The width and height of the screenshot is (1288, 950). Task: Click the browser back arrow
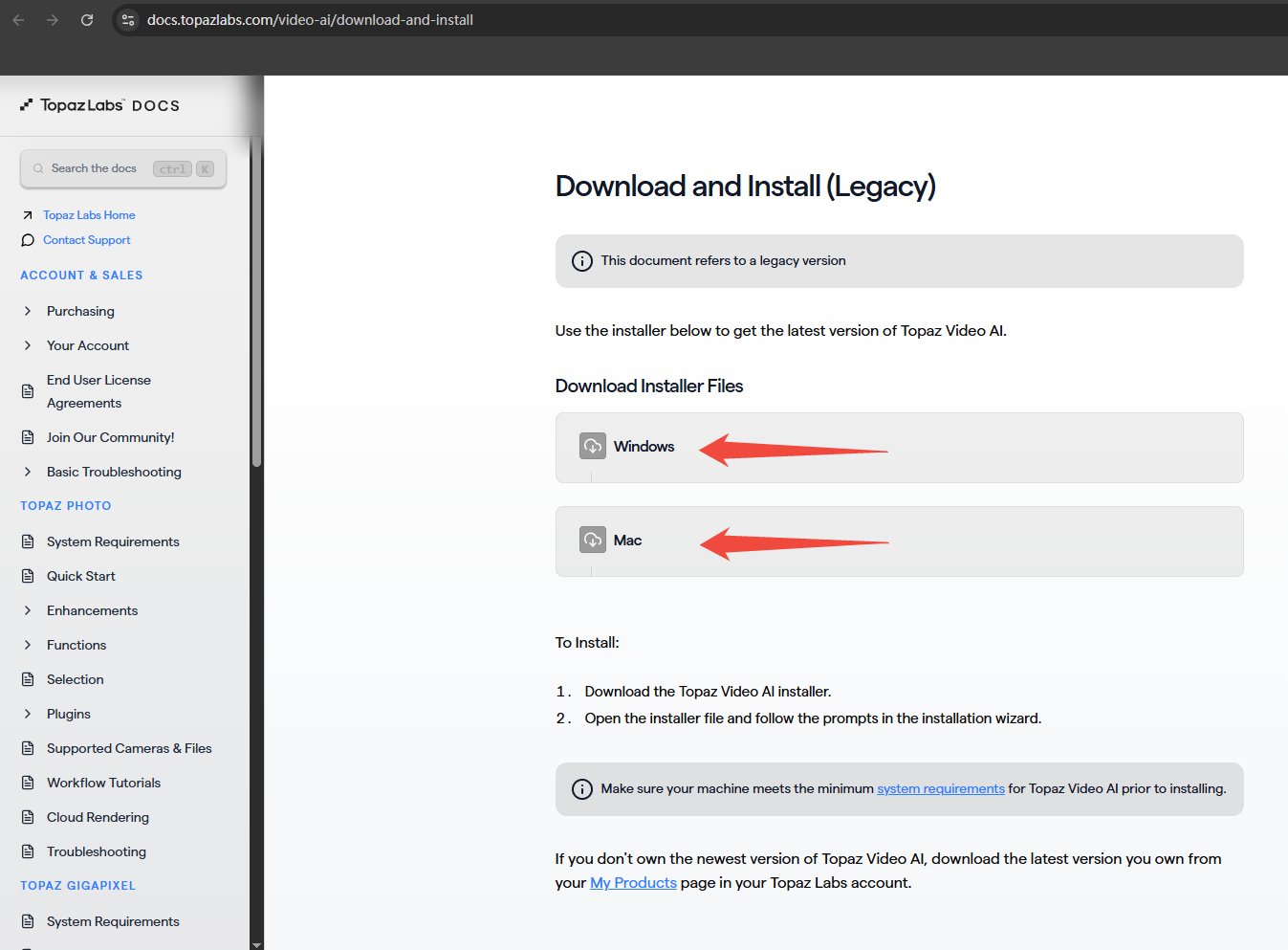[x=18, y=20]
